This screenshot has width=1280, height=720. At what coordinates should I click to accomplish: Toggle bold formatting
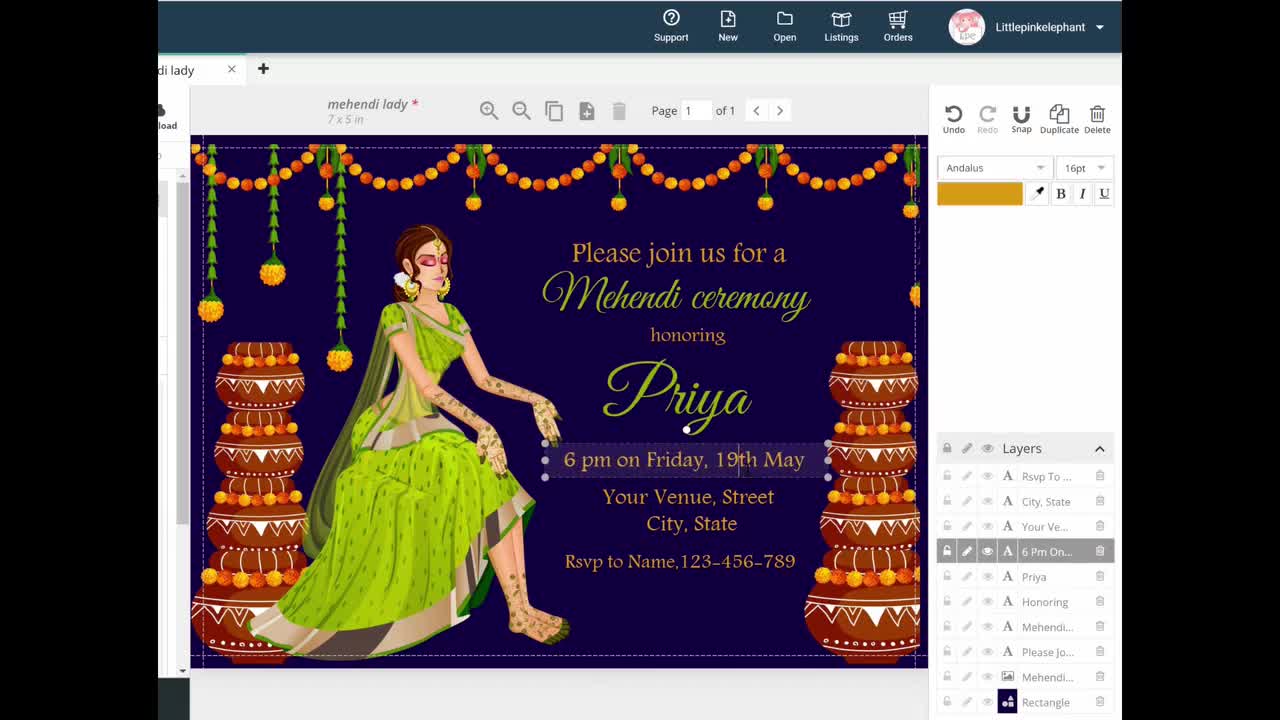(x=1061, y=194)
